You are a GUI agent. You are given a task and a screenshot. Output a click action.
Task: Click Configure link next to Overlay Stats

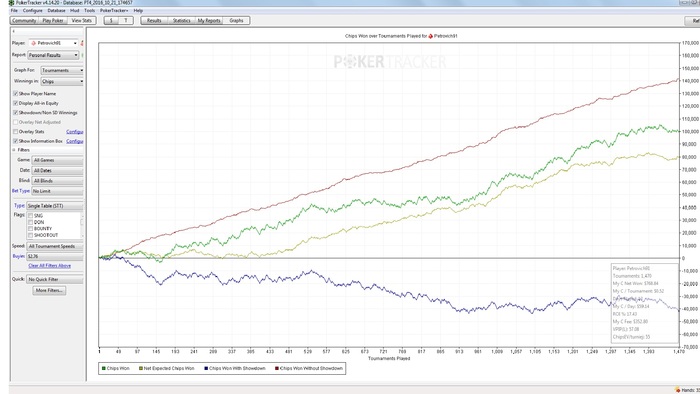click(x=75, y=132)
